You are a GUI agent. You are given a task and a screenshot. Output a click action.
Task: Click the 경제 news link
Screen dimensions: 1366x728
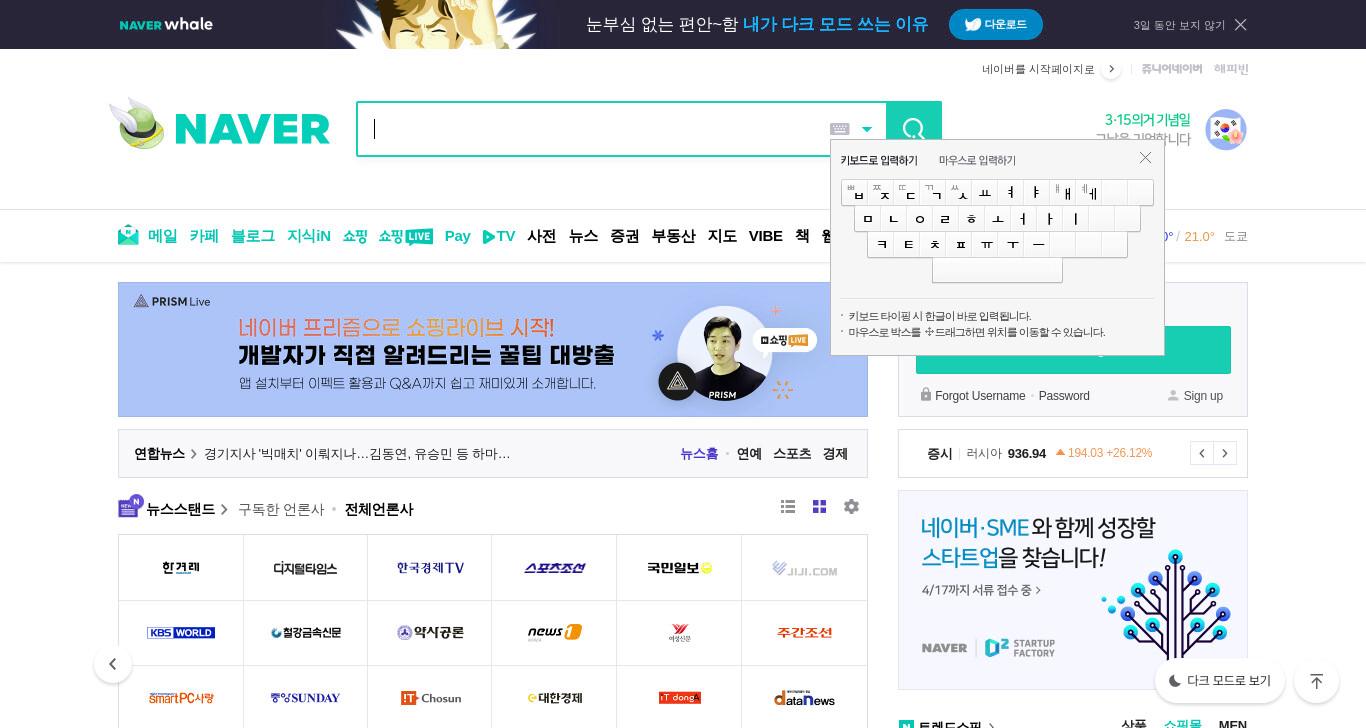(x=835, y=454)
